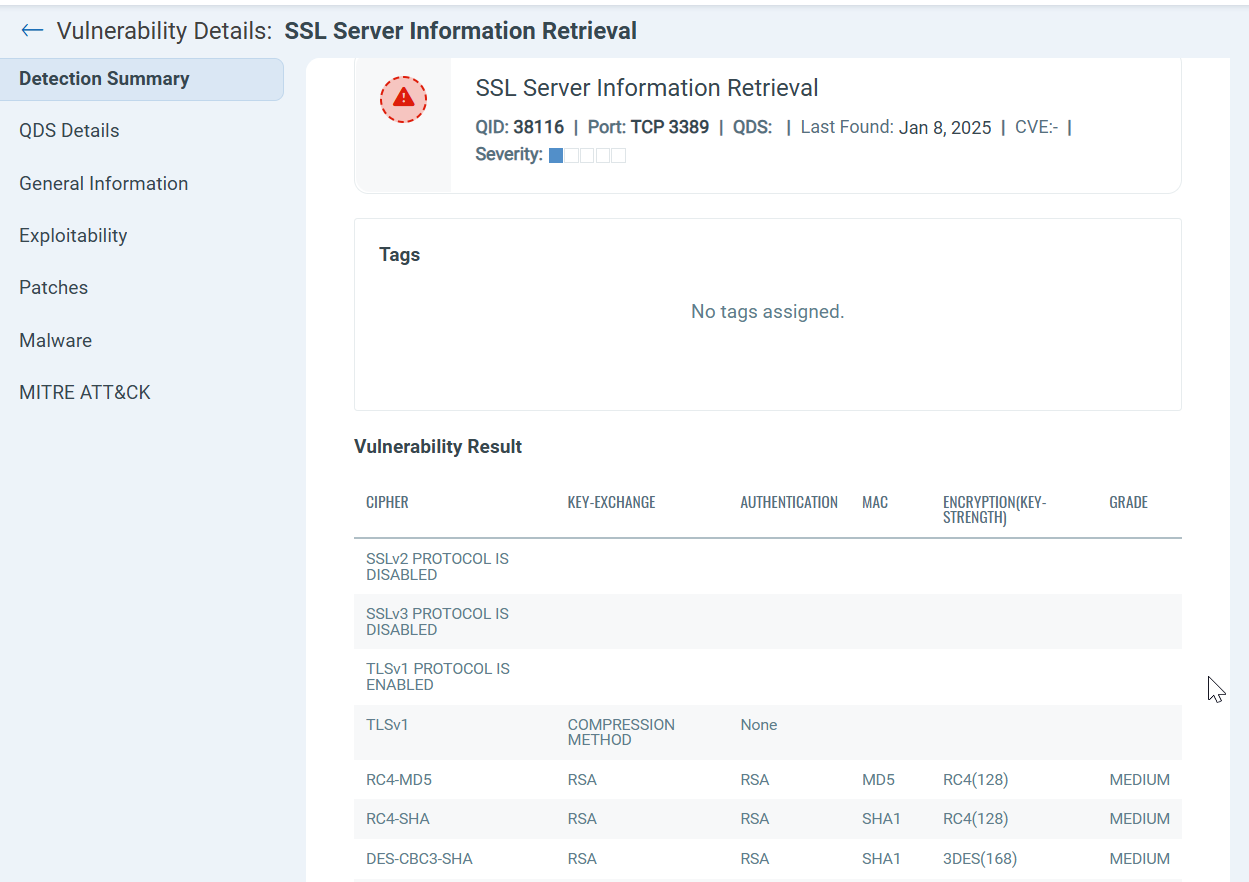
Task: Open the MITRE ATT&CK section
Action: click(x=84, y=392)
